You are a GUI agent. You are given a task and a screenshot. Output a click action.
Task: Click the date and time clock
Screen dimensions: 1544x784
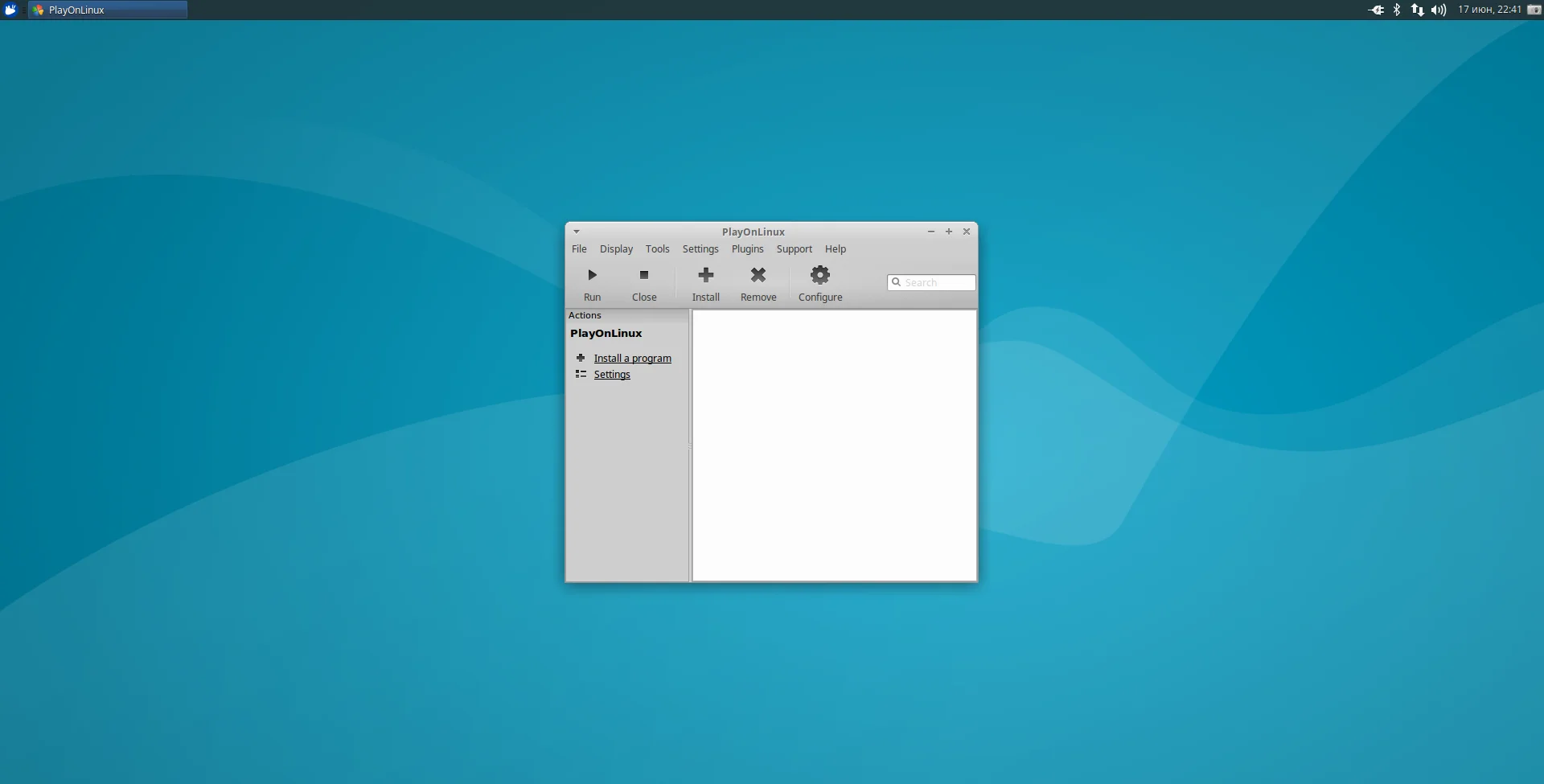coord(1489,10)
